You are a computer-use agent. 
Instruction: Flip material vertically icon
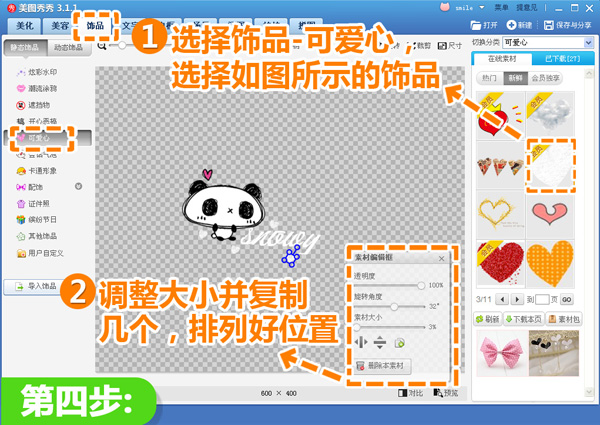380,342
